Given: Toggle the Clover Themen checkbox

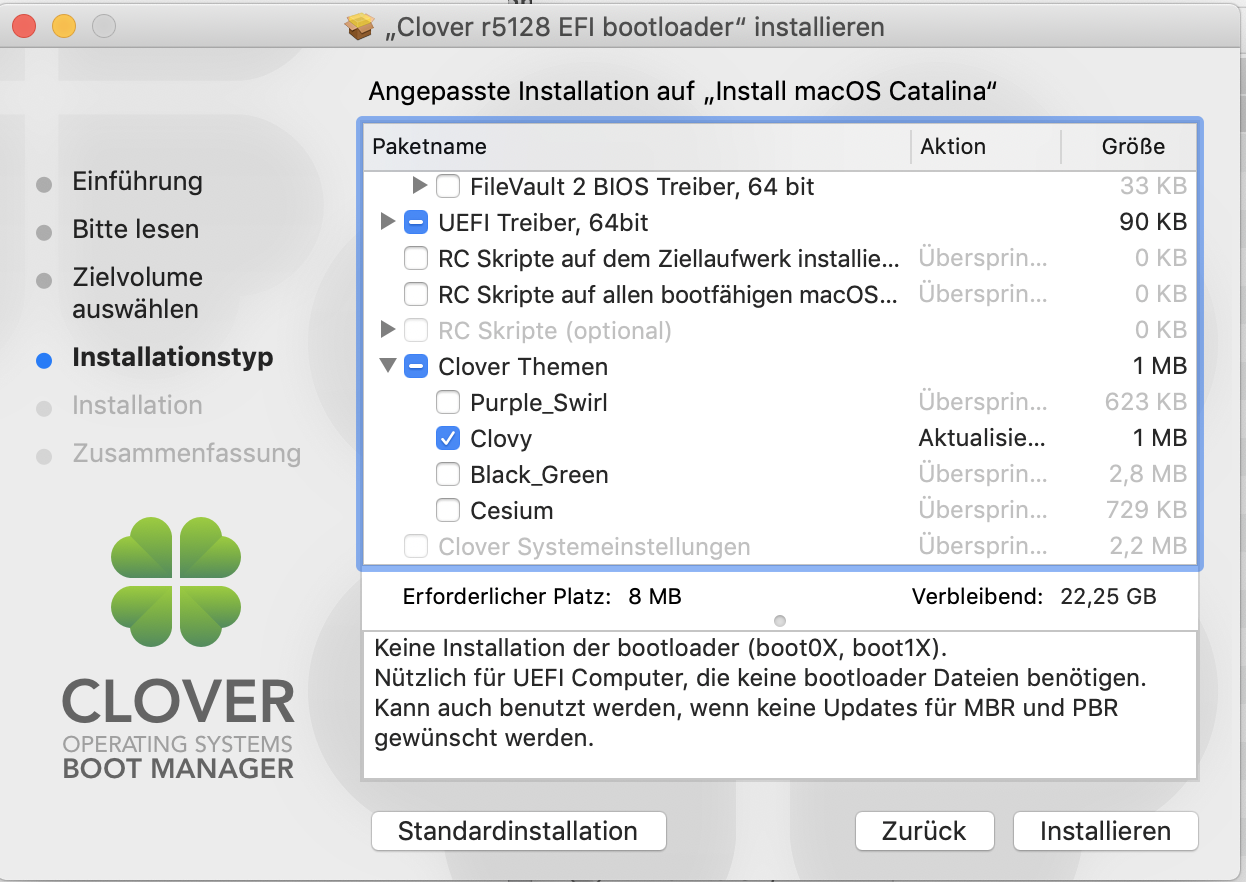Looking at the screenshot, I should click(x=416, y=367).
